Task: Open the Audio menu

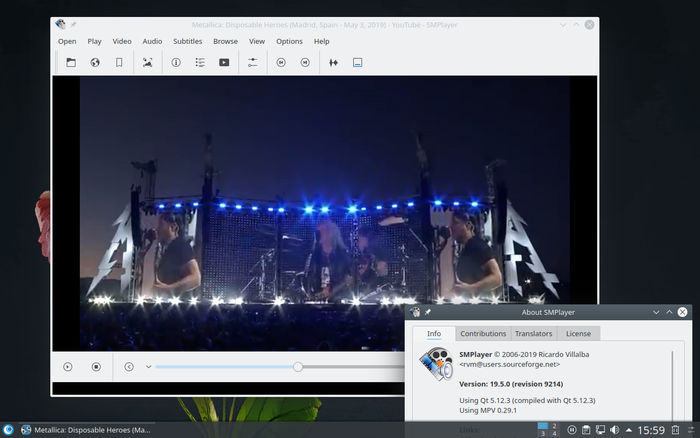Action: 152,41
